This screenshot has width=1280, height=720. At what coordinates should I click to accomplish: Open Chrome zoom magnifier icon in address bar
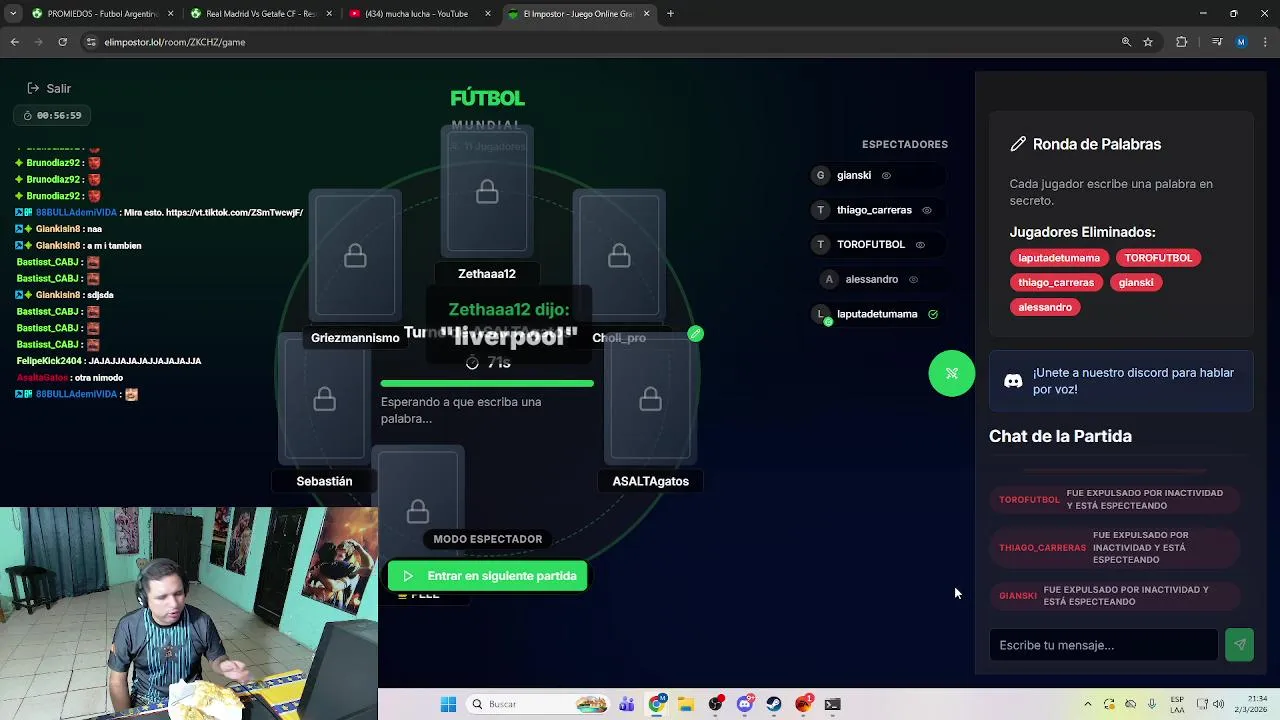tap(1126, 42)
